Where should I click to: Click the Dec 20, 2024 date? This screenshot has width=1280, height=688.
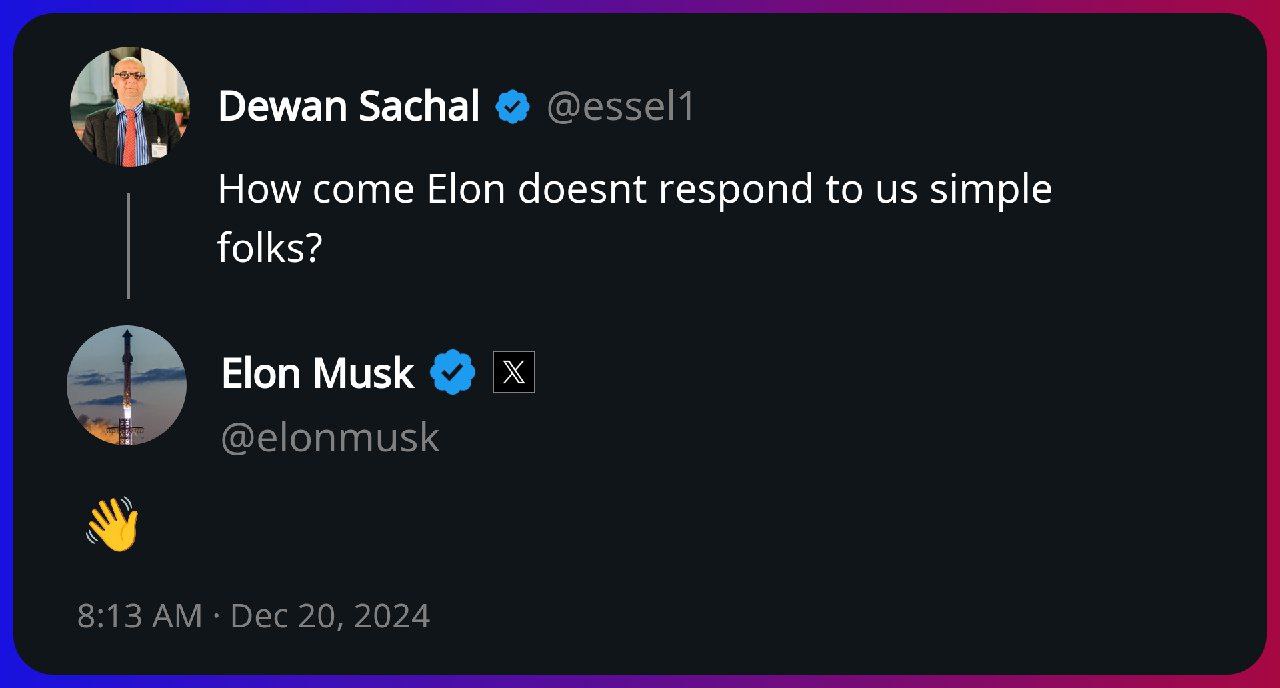331,615
